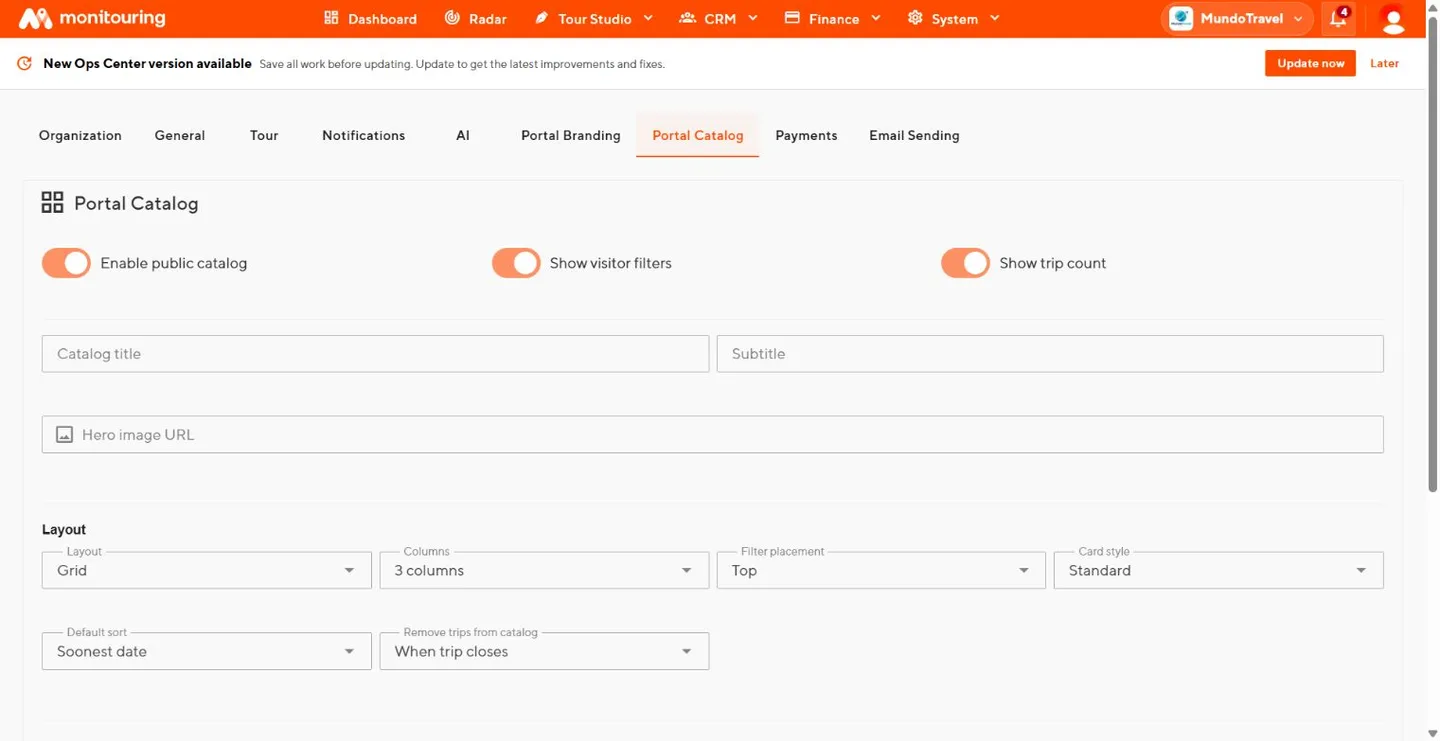Disable the Enable public catalog toggle

click(x=66, y=263)
